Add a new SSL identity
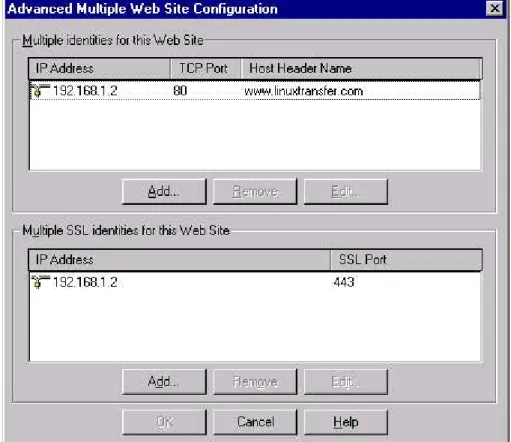Screen dimensions: 511x442 tap(164, 382)
